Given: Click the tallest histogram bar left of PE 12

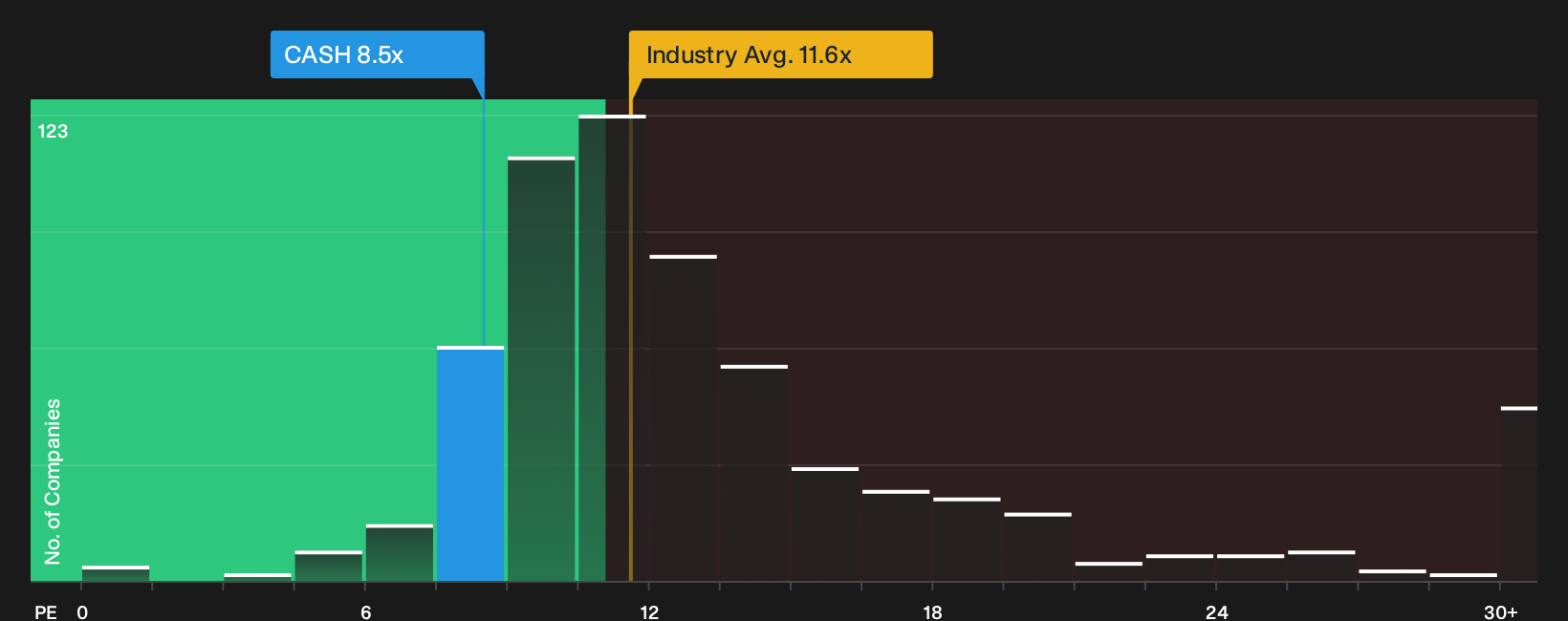Looking at the screenshot, I should coord(612,348).
